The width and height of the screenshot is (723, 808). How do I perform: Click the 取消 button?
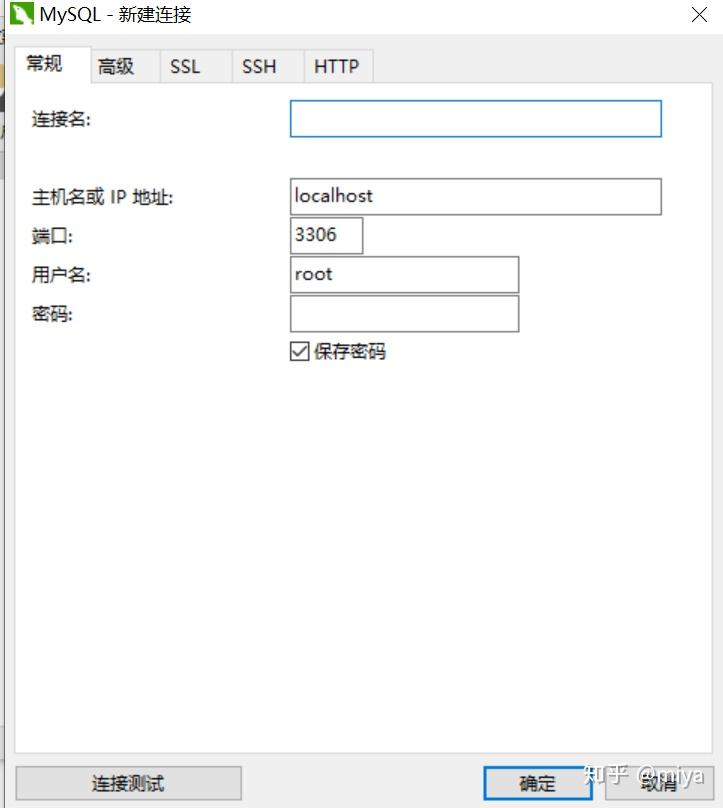tap(659, 783)
